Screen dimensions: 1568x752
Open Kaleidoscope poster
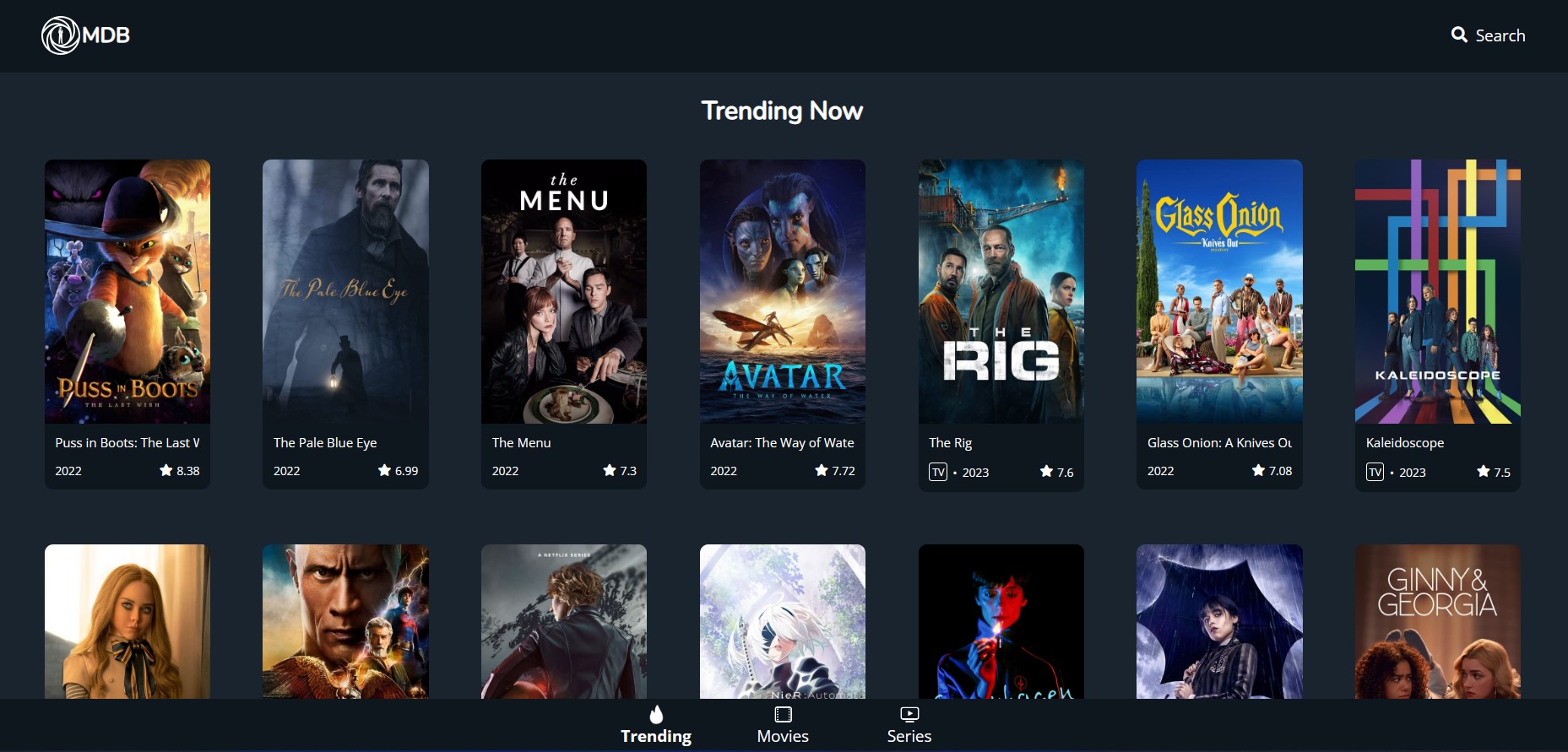(x=1438, y=291)
